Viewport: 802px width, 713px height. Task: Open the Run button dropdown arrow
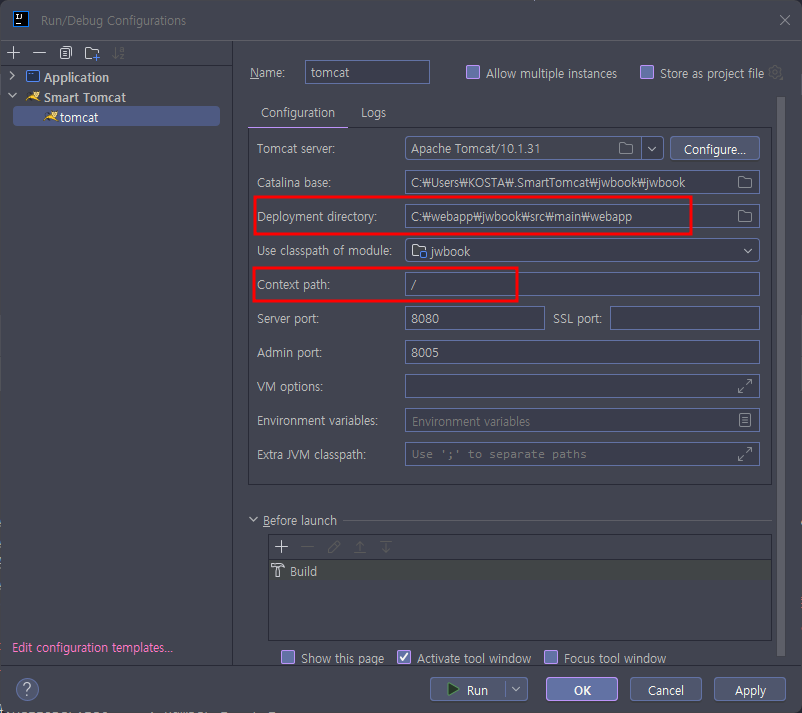(517, 689)
